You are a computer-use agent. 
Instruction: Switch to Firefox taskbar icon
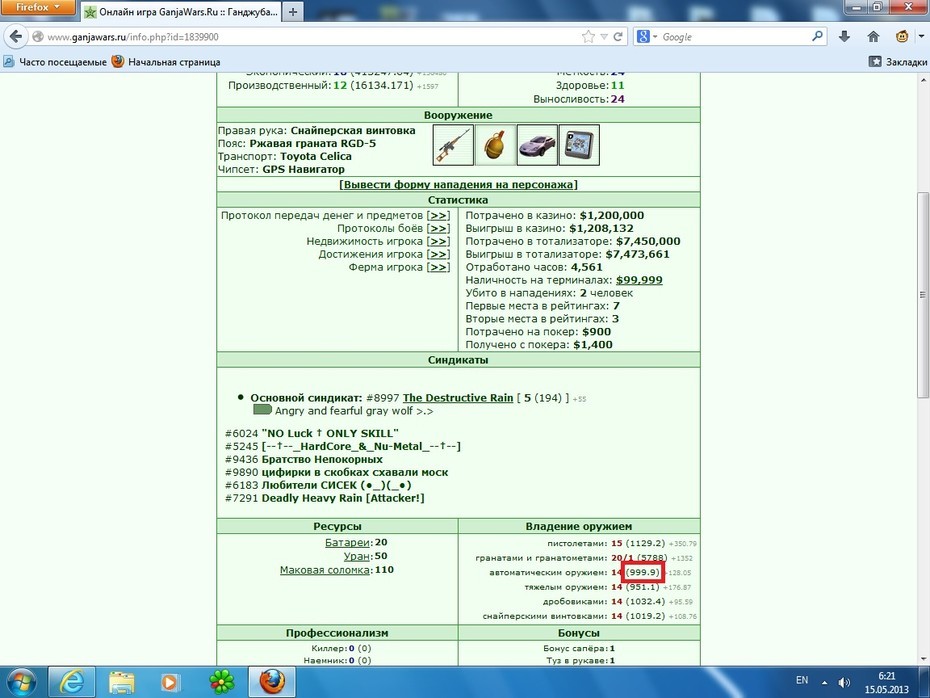(x=272, y=683)
